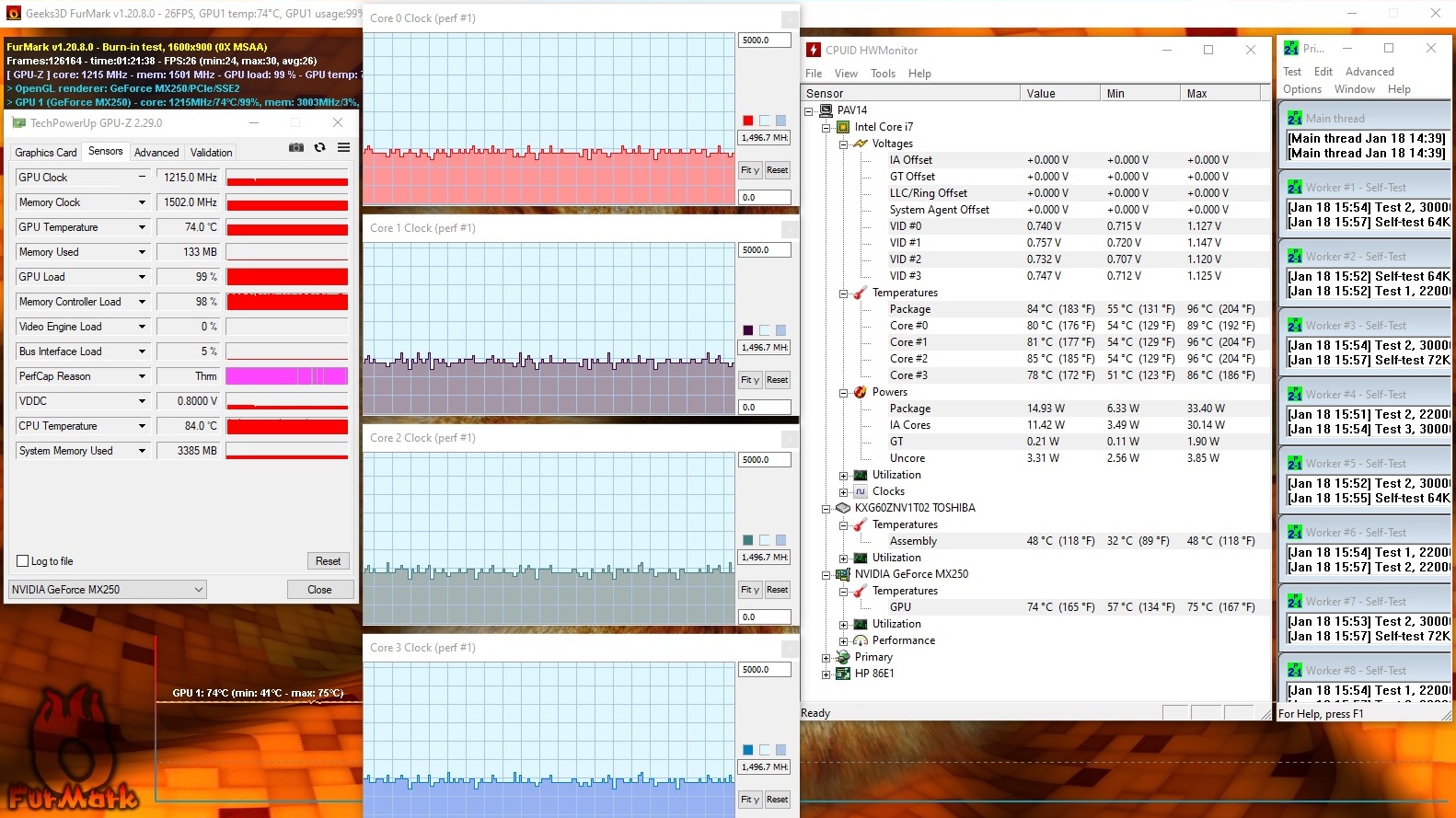This screenshot has height=818, width=1456.
Task: Click the HP 86E1 mainboard icon
Action: click(843, 674)
